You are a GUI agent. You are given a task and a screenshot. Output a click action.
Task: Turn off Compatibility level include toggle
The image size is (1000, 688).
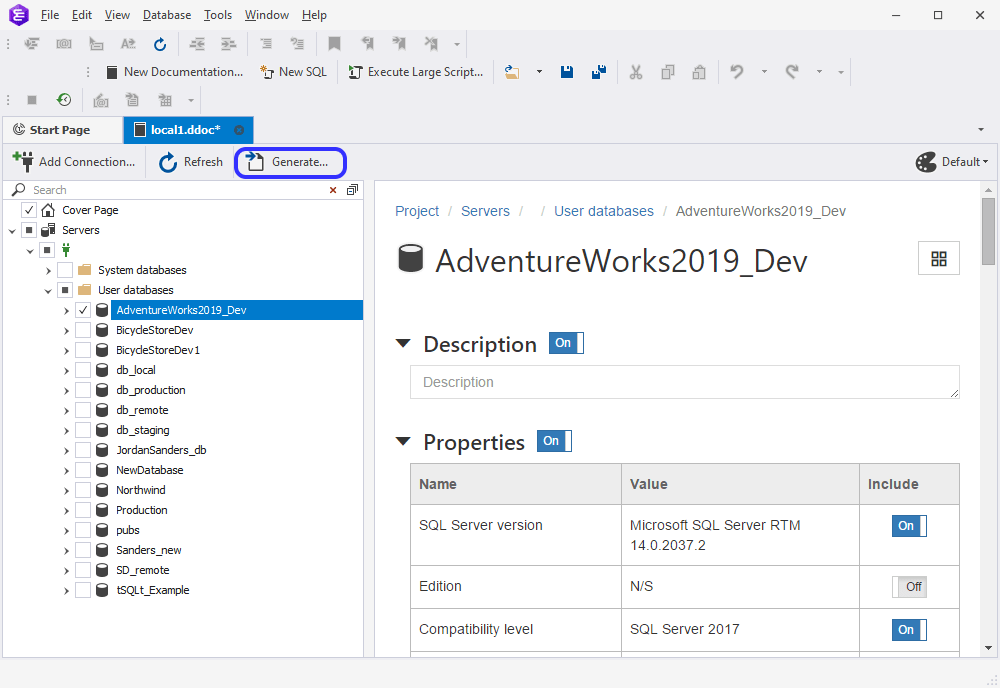point(909,630)
